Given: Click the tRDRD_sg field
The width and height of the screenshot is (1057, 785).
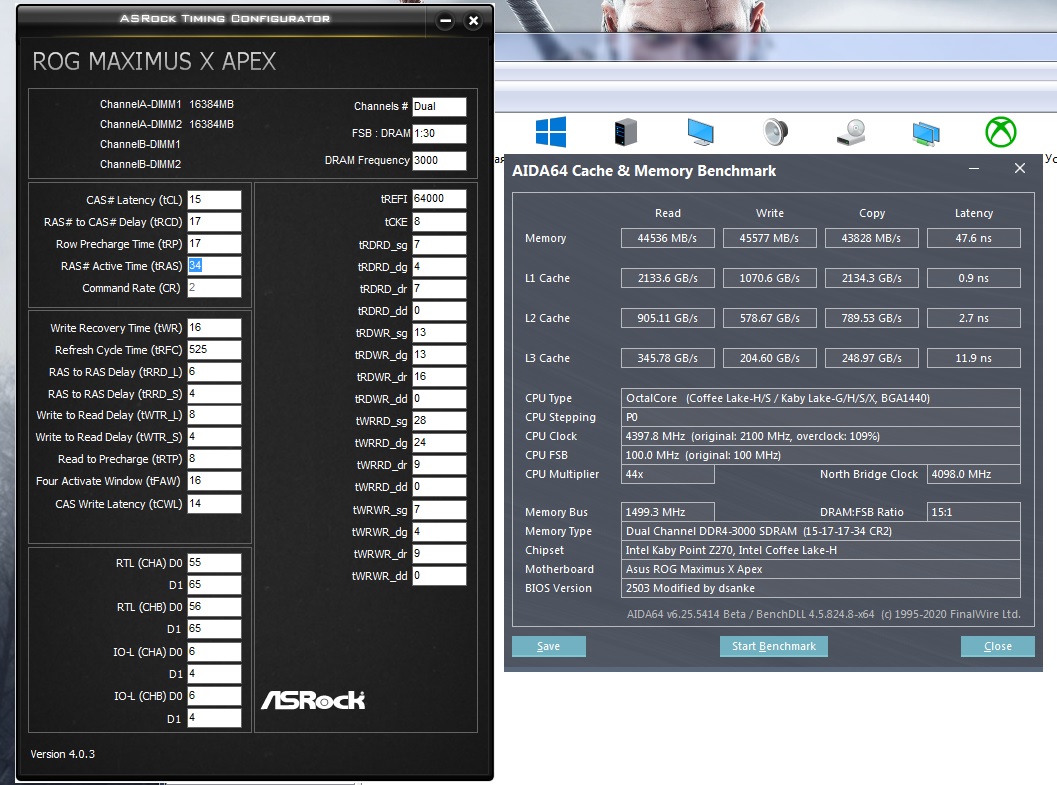Looking at the screenshot, I should 439,245.
